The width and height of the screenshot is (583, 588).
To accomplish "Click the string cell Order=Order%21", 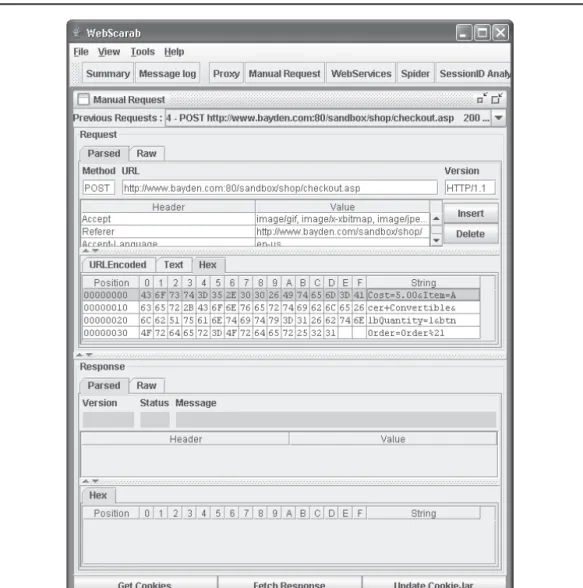I will click(423, 333).
